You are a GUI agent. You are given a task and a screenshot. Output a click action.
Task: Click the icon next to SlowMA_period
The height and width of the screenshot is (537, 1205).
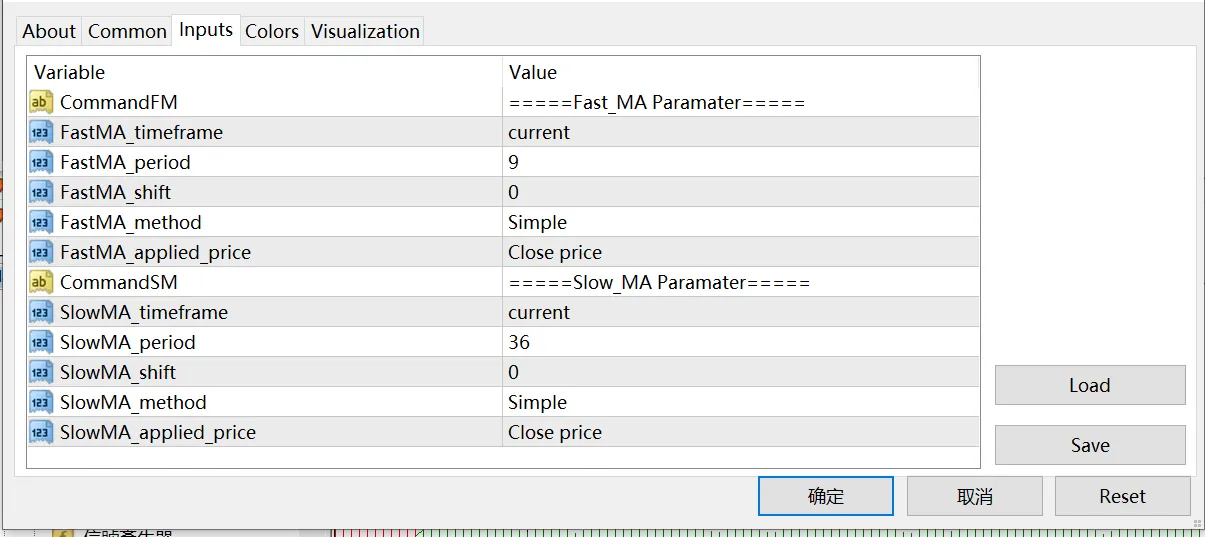coord(41,342)
